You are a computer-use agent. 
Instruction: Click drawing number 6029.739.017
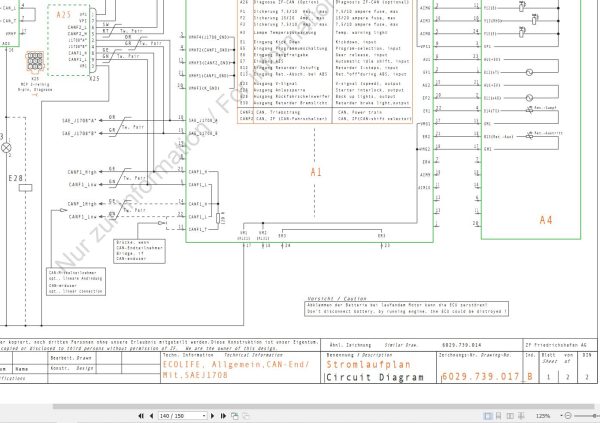tap(479, 376)
